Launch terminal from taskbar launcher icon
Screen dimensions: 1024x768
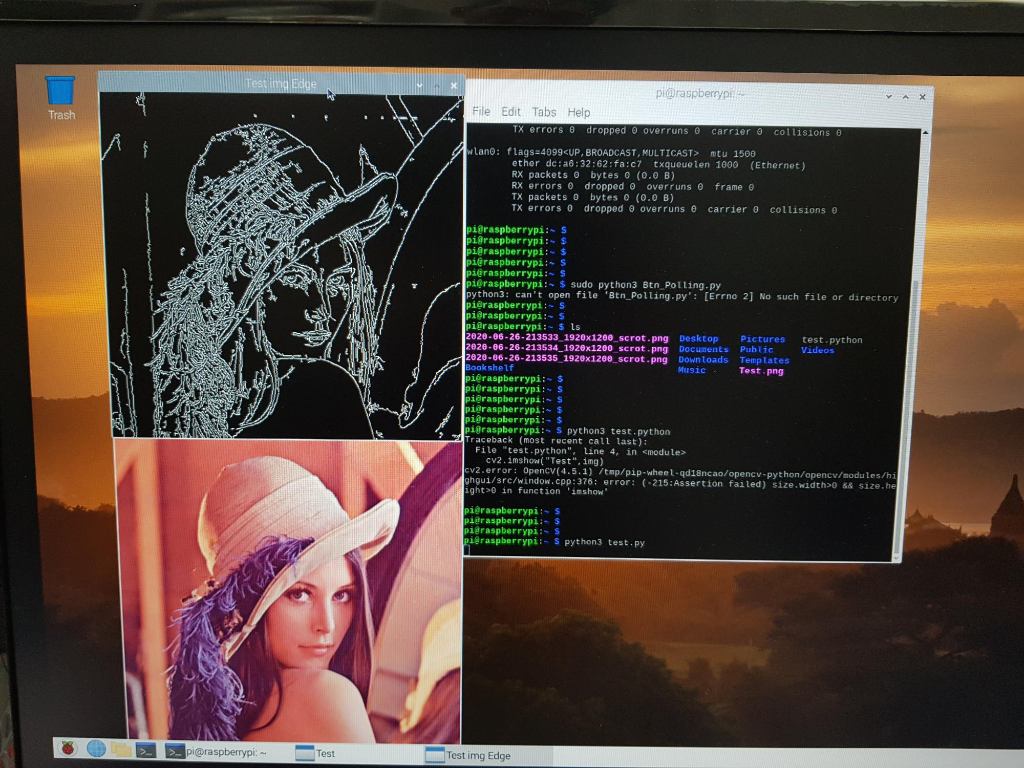pyautogui.click(x=146, y=750)
